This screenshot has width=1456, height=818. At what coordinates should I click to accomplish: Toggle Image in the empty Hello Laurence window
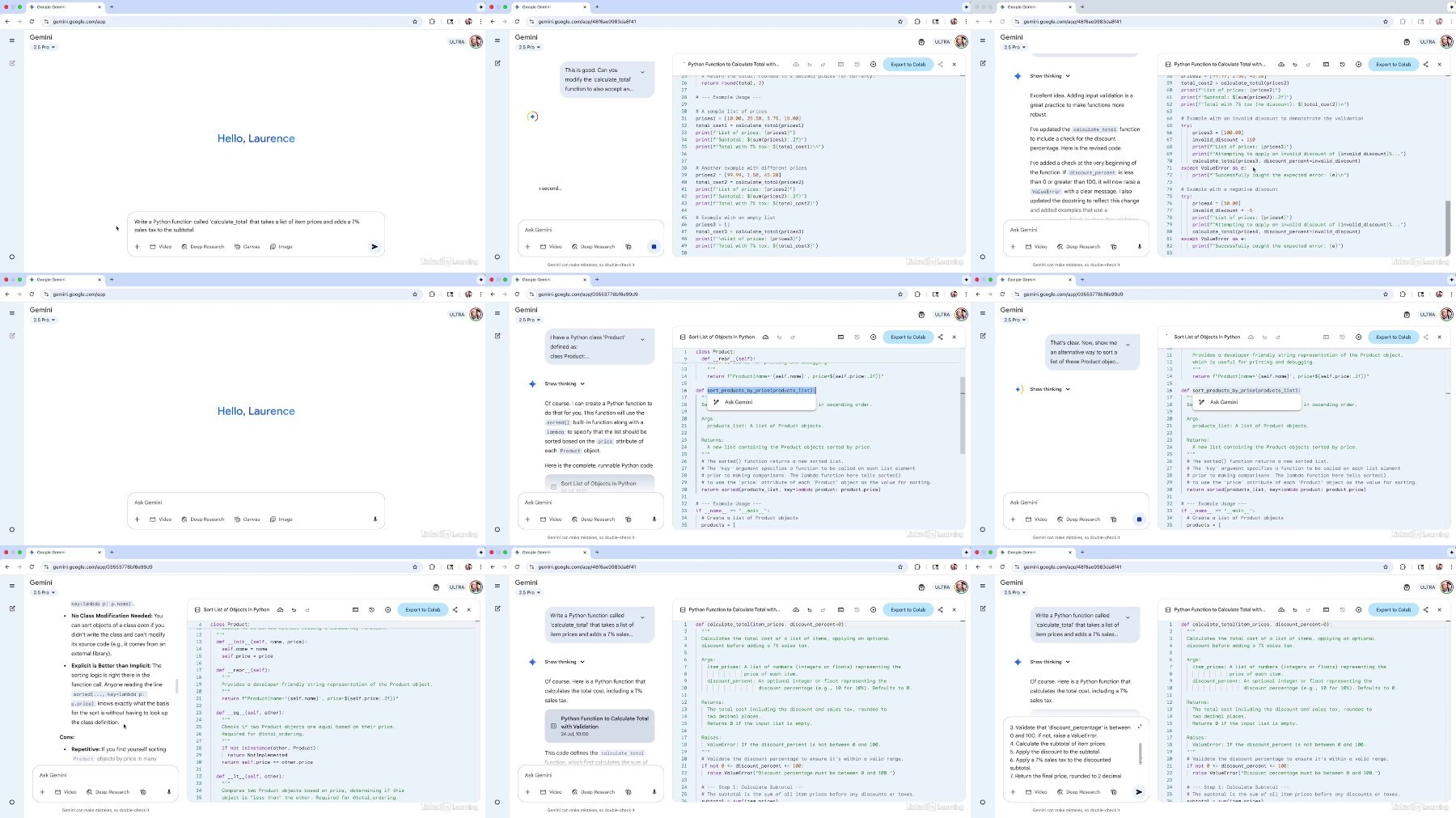[x=281, y=519]
